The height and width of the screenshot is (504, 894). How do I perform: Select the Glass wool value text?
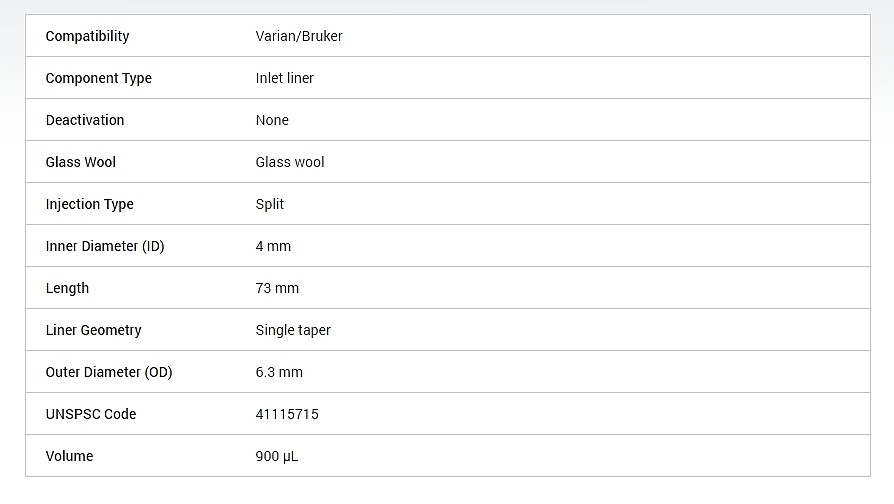[290, 162]
